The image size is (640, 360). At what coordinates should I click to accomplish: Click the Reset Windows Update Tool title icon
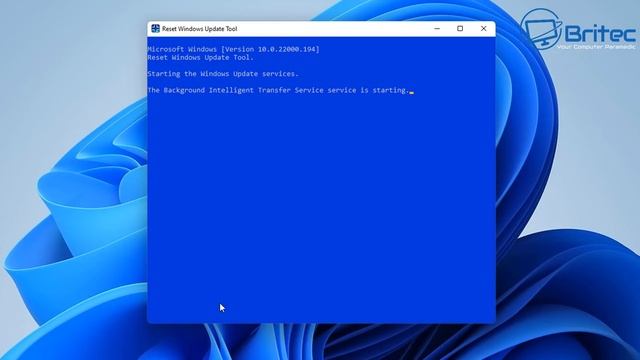click(x=155, y=29)
